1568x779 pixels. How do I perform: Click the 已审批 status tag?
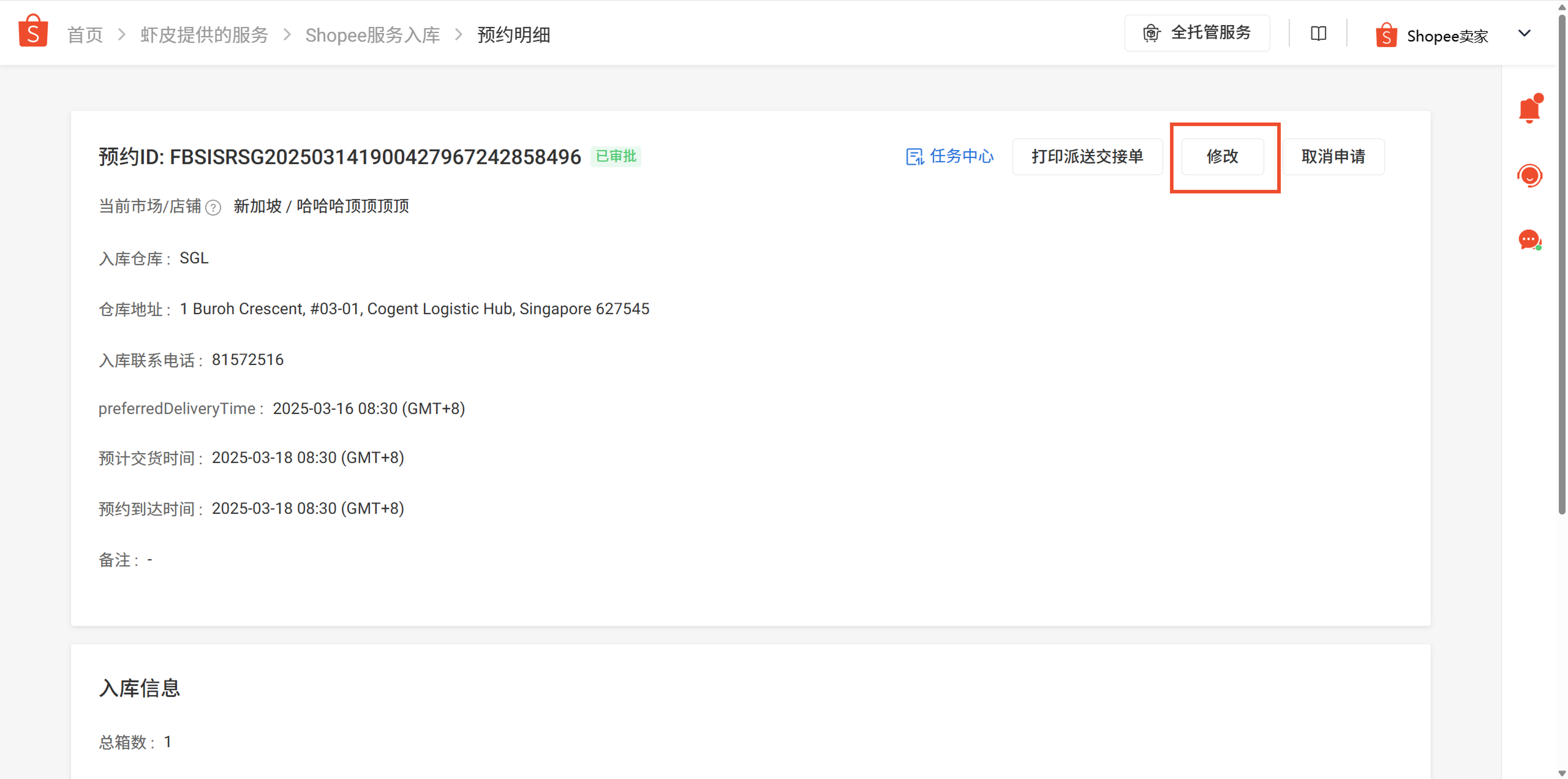coord(615,157)
